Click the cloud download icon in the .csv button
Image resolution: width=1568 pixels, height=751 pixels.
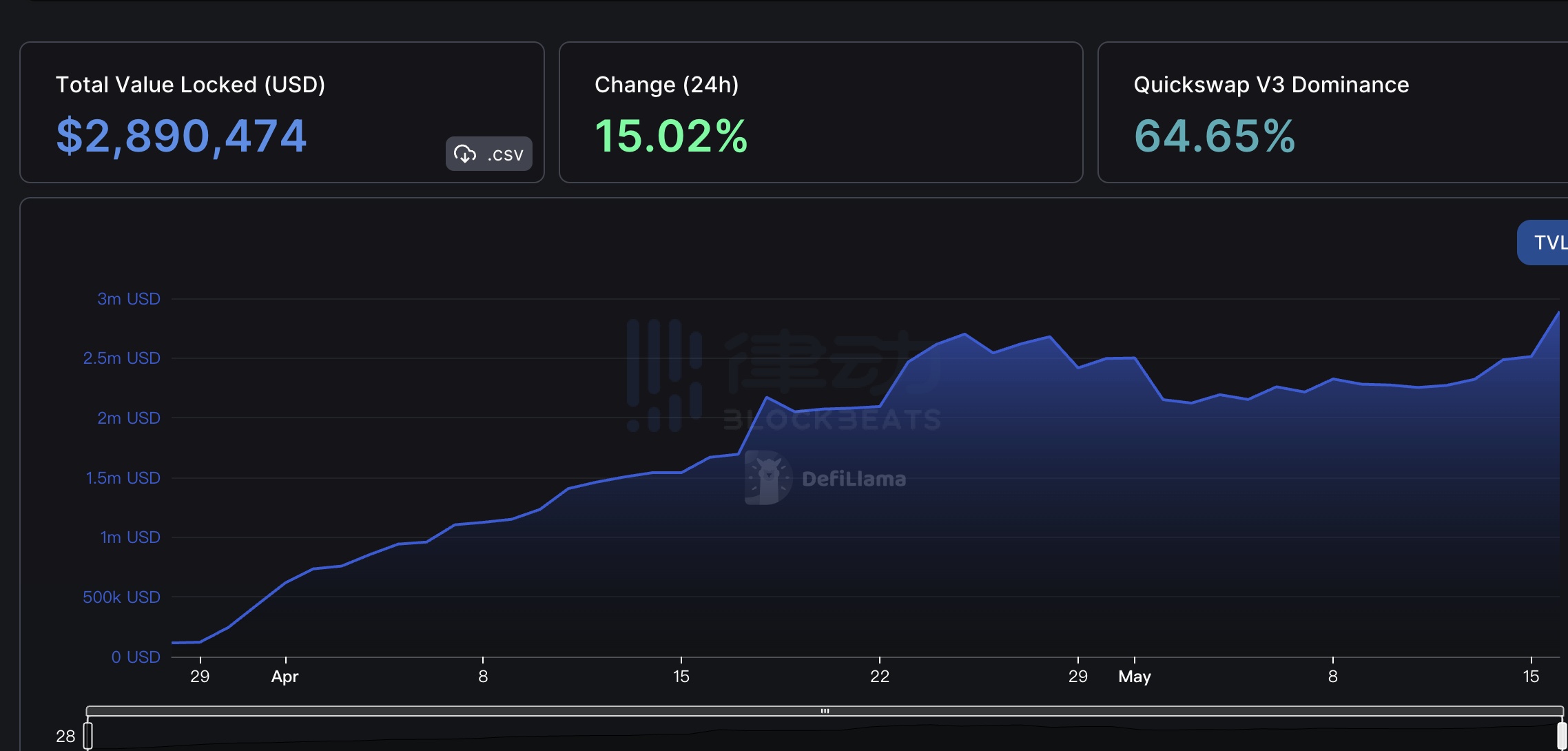tap(465, 154)
